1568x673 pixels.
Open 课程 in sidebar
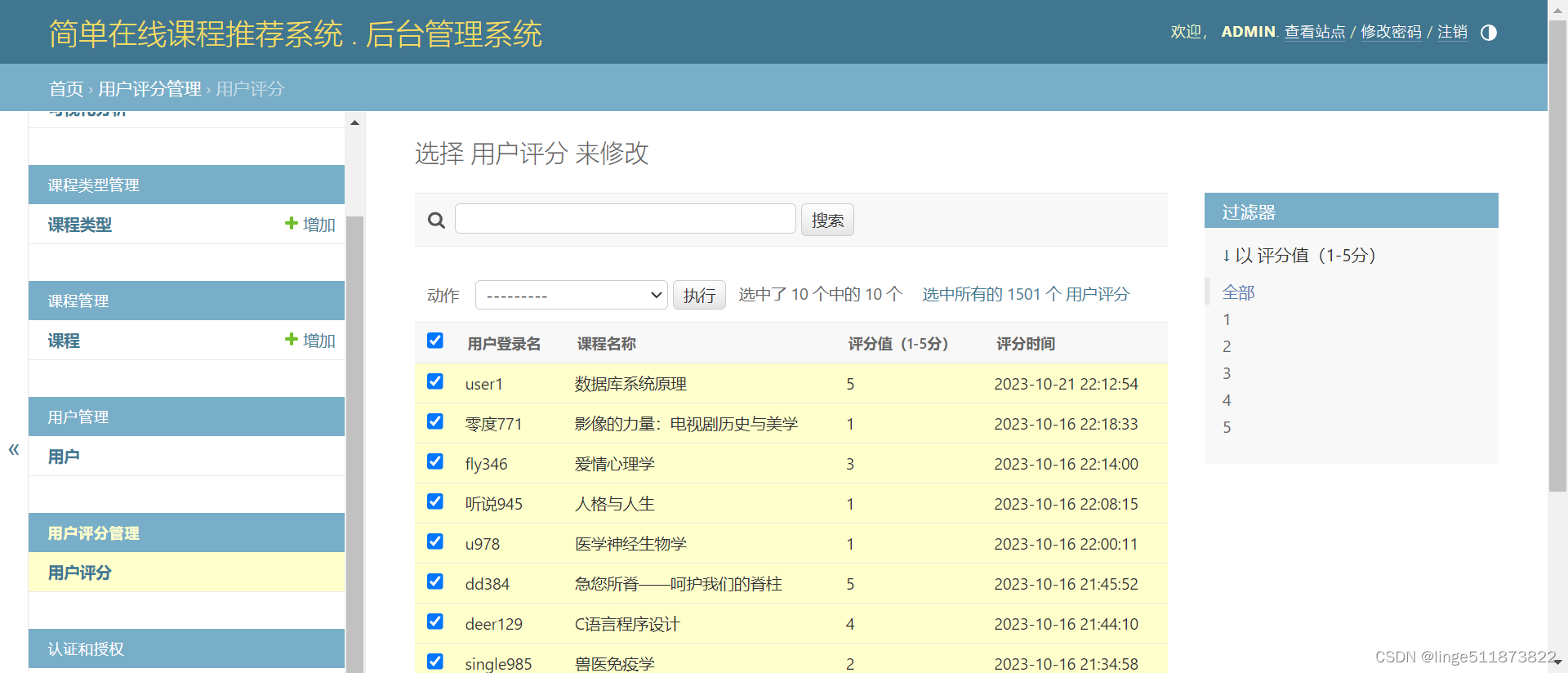coord(64,341)
